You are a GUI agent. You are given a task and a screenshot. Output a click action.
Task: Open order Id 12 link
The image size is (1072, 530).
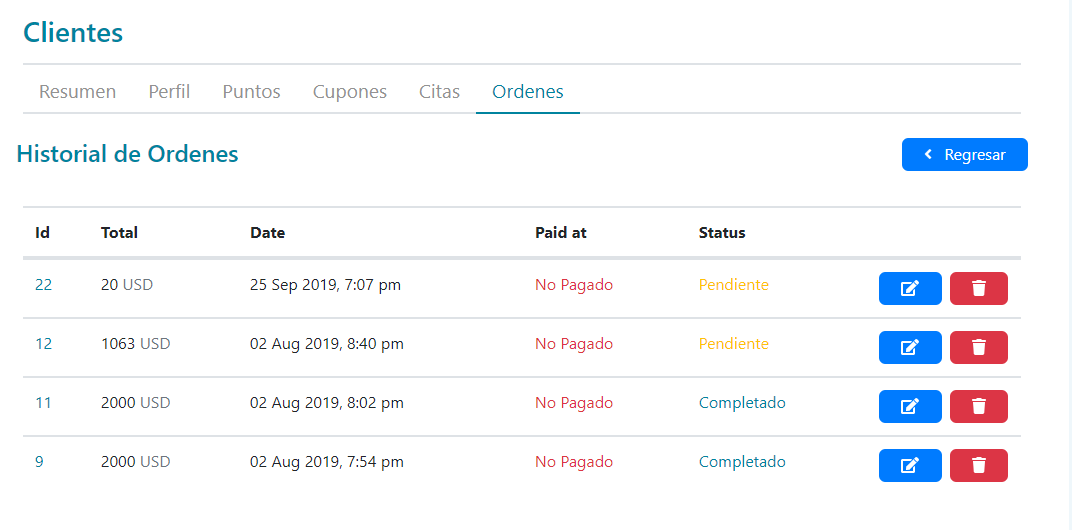[43, 344]
